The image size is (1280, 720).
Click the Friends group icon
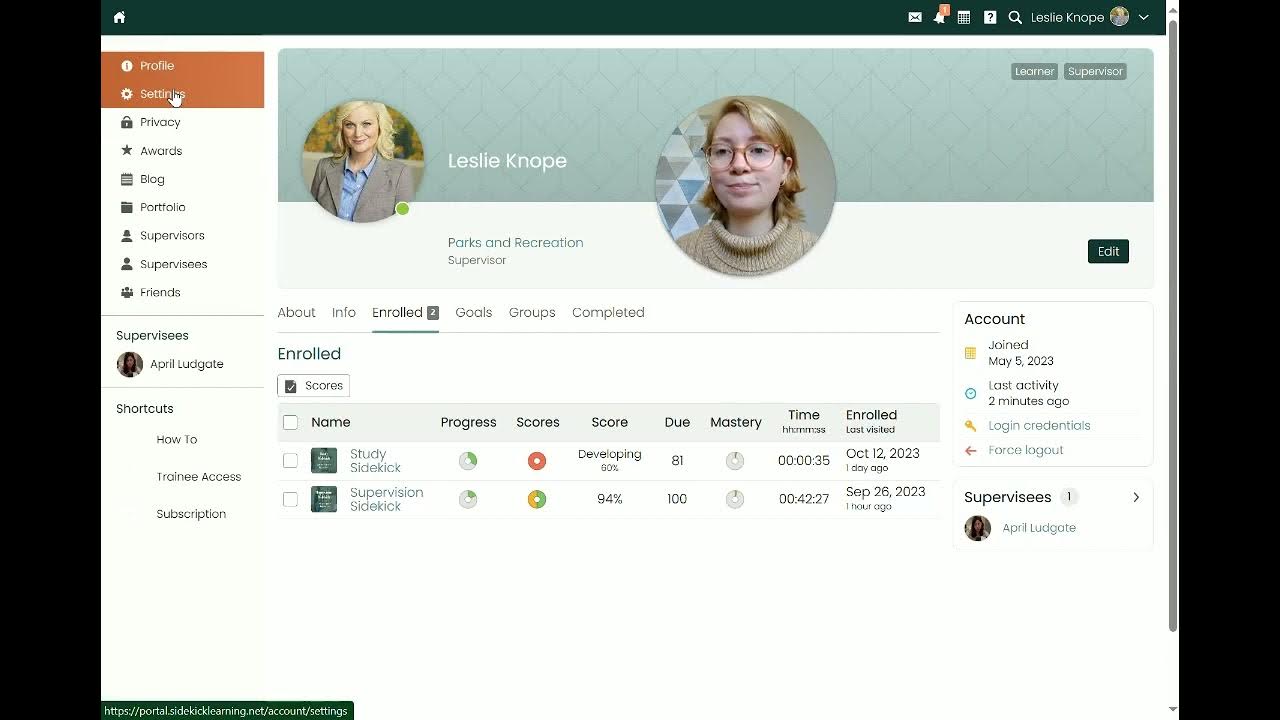tap(127, 292)
